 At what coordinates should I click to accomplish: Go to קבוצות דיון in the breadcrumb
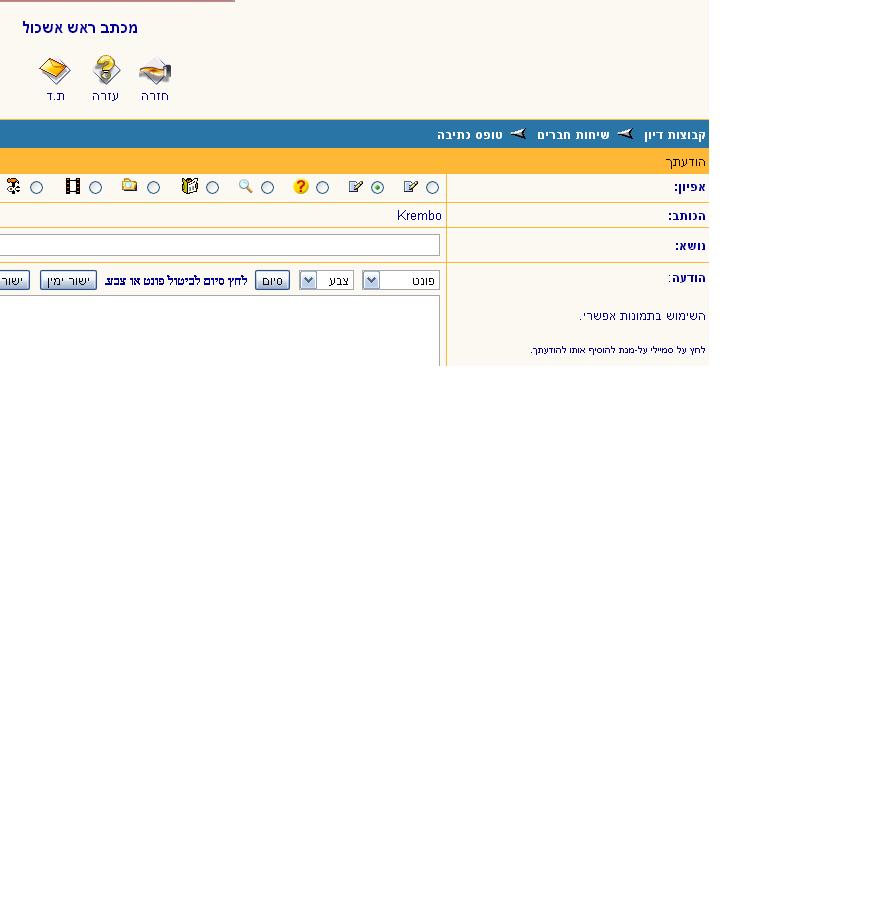pyautogui.click(x=675, y=134)
